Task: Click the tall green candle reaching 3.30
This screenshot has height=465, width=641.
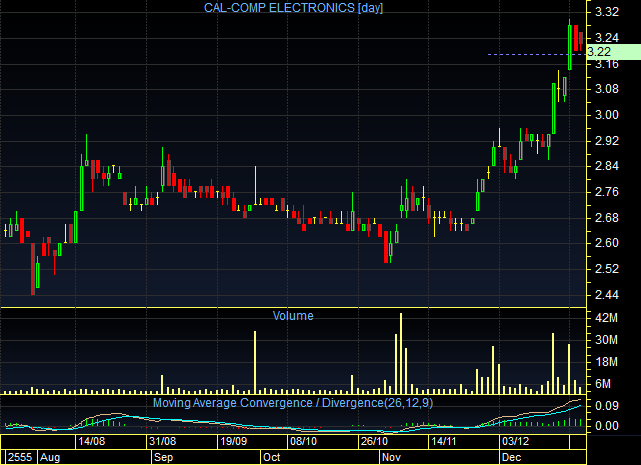Action: [569, 45]
